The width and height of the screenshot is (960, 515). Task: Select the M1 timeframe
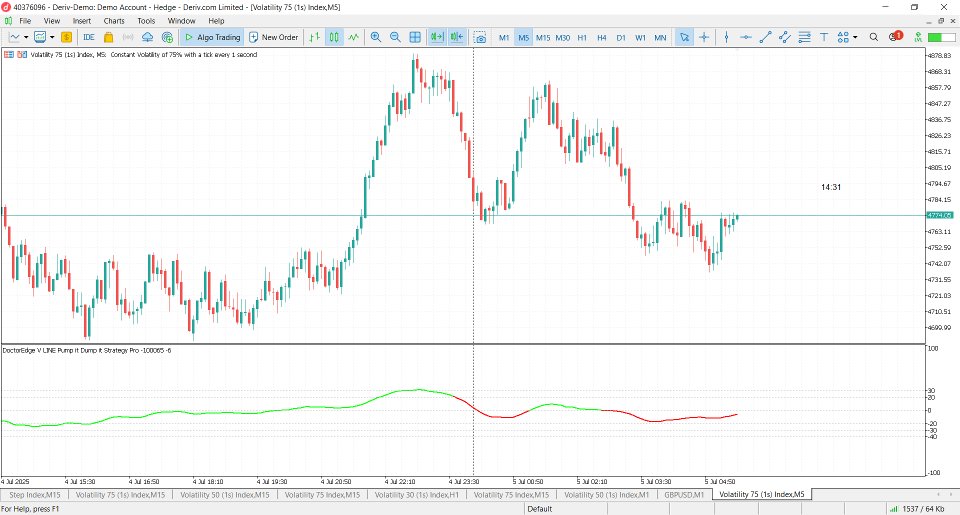tap(504, 38)
